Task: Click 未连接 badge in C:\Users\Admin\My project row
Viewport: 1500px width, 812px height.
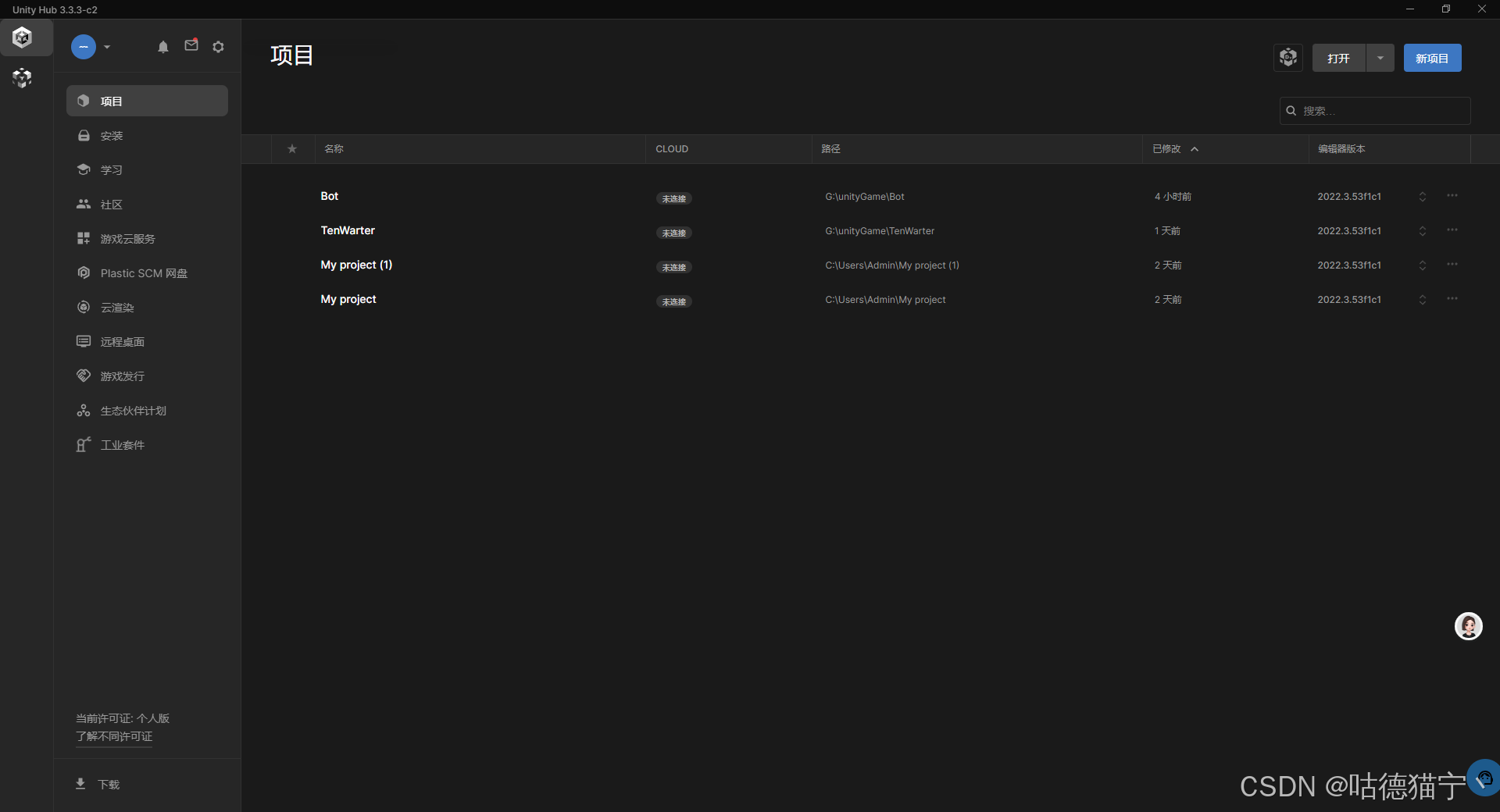Action: click(673, 301)
